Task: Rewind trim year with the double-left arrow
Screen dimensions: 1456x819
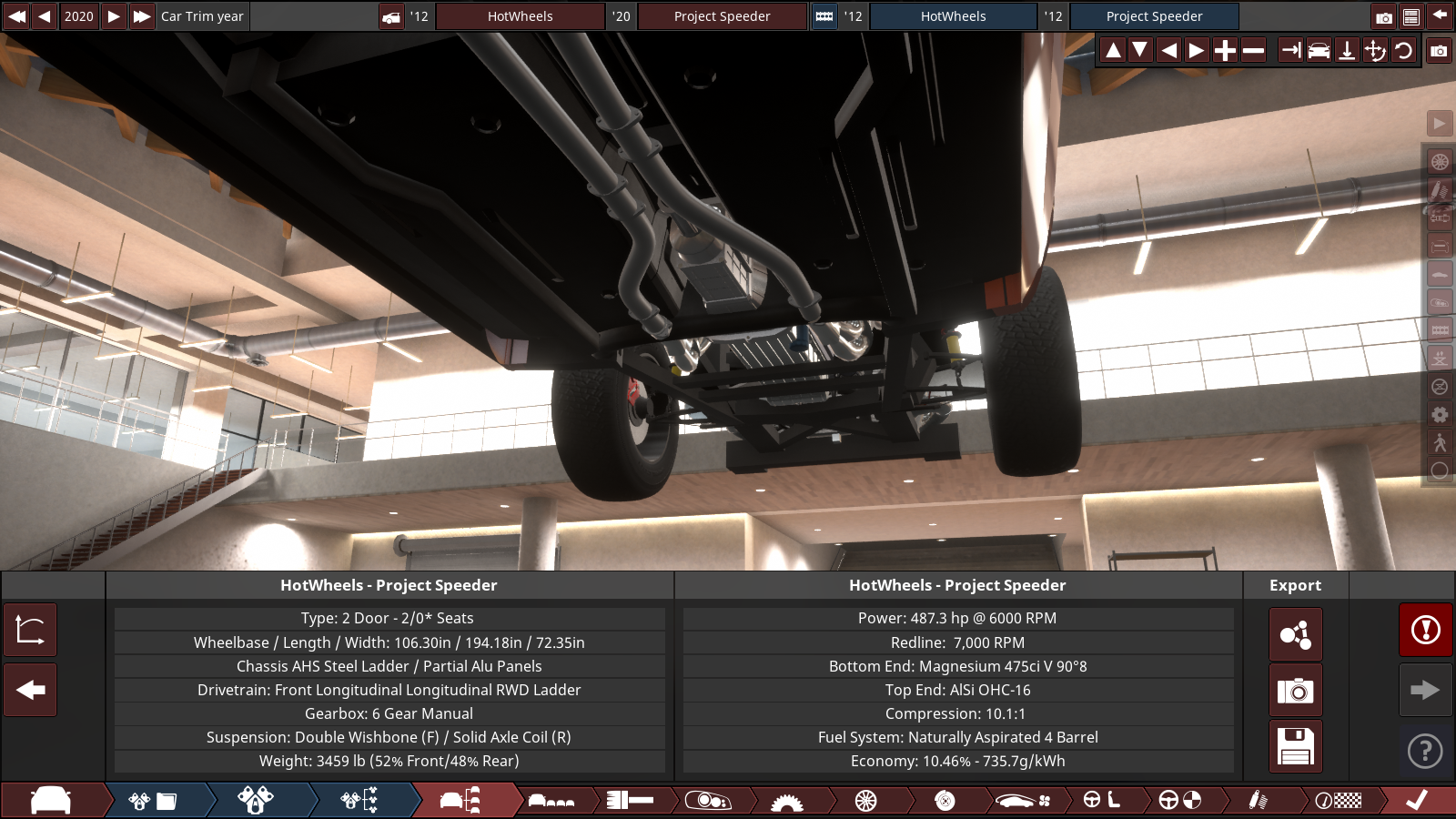Action: pyautogui.click(x=16, y=16)
